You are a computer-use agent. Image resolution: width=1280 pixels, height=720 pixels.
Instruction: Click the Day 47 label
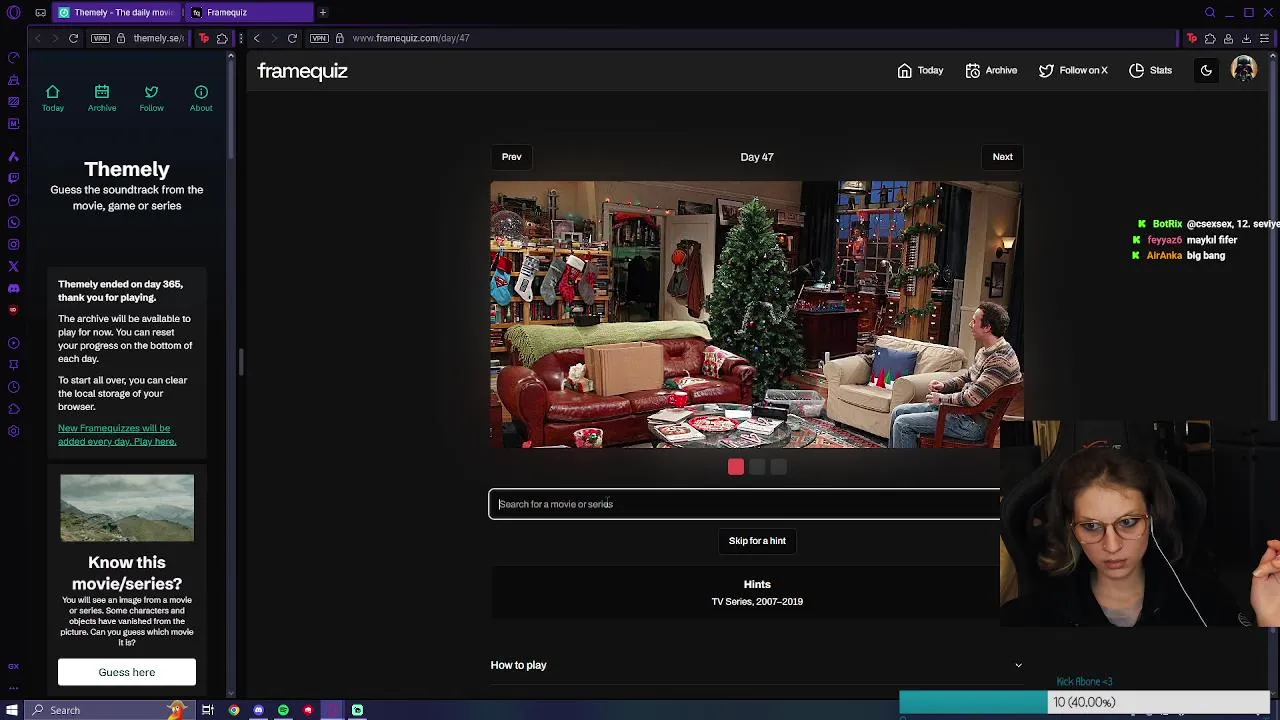coord(757,157)
